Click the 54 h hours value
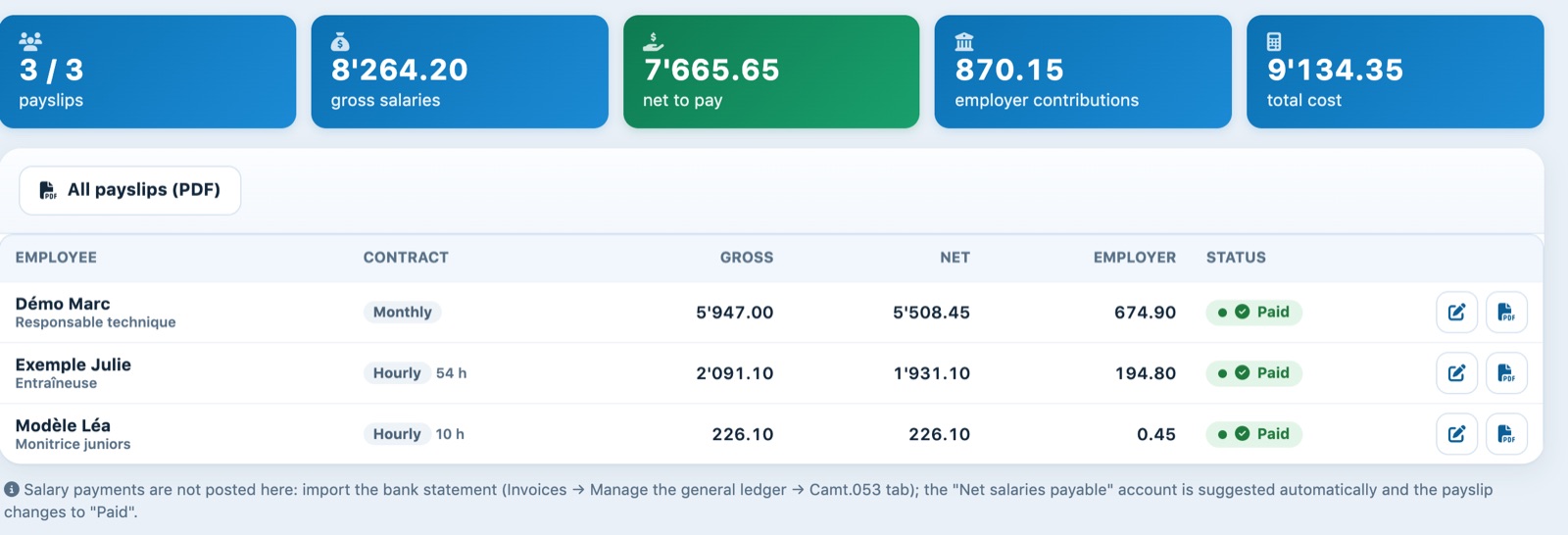 452,373
